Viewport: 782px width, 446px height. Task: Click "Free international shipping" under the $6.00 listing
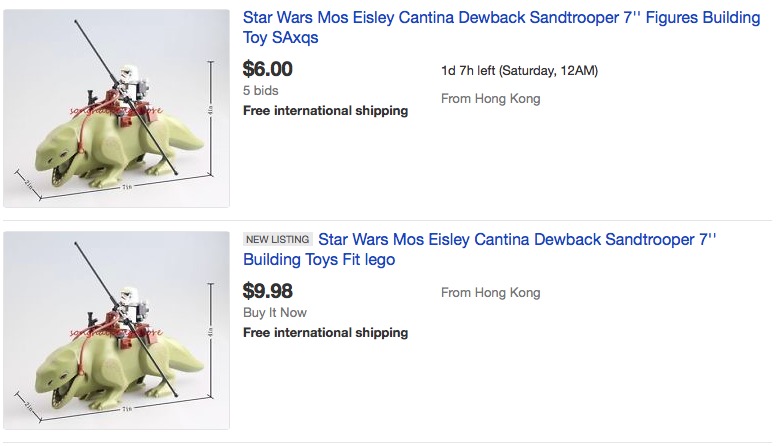click(325, 110)
